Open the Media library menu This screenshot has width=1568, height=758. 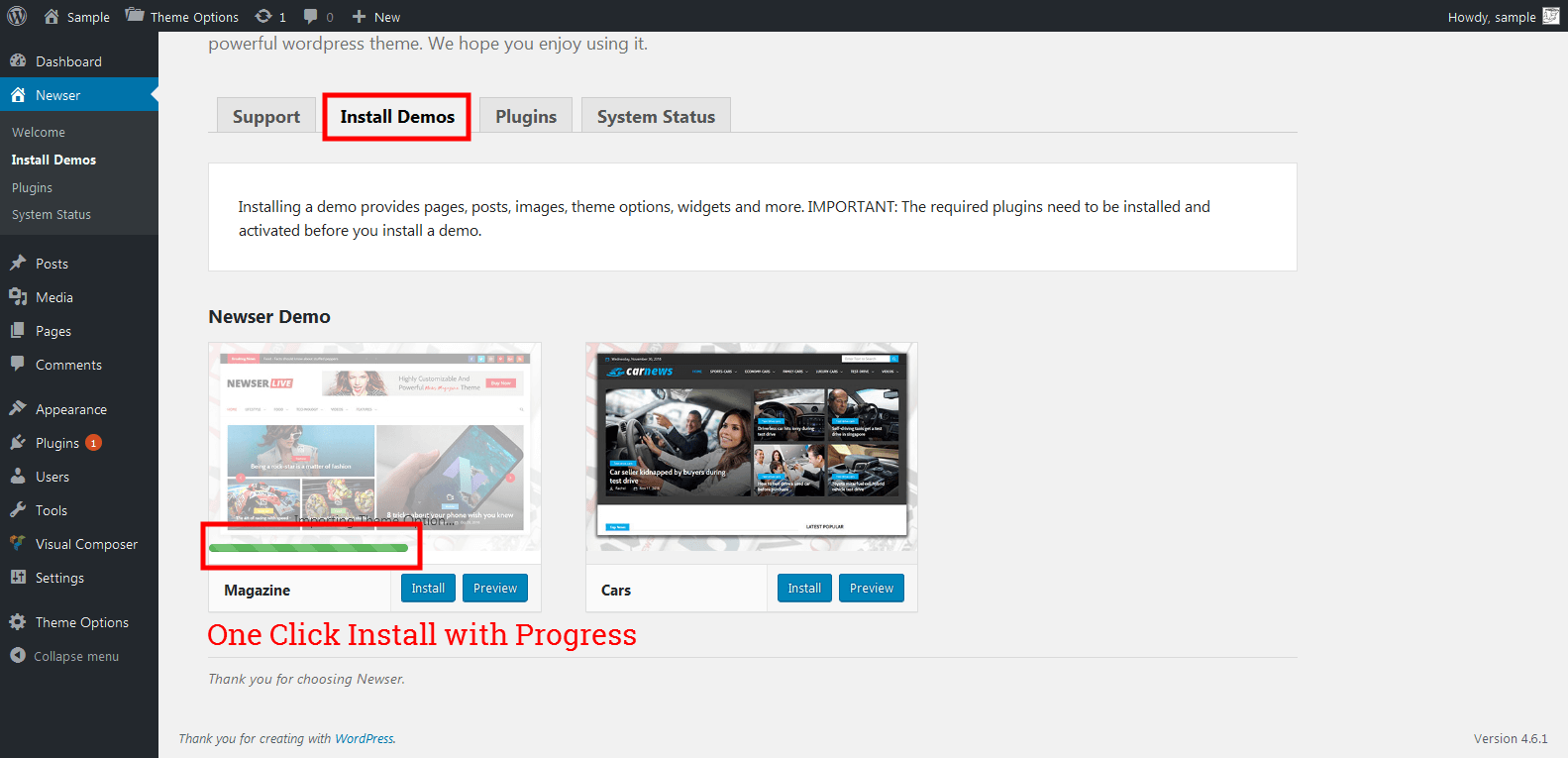[x=54, y=297]
